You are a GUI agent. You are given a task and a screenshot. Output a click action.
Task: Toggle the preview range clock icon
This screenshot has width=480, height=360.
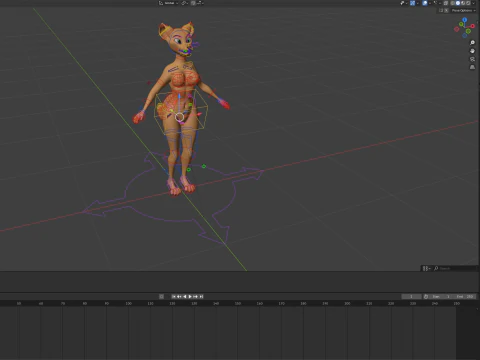[x=426, y=296]
